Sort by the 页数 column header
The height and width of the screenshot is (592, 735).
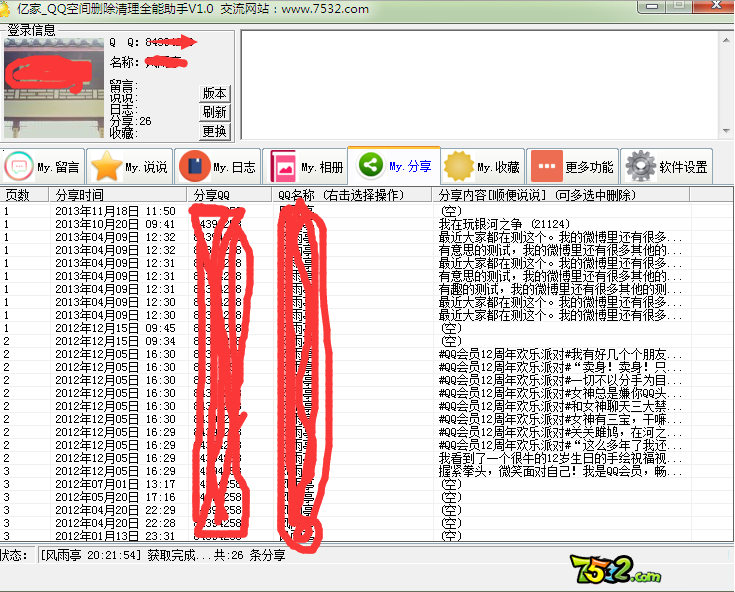pos(24,195)
